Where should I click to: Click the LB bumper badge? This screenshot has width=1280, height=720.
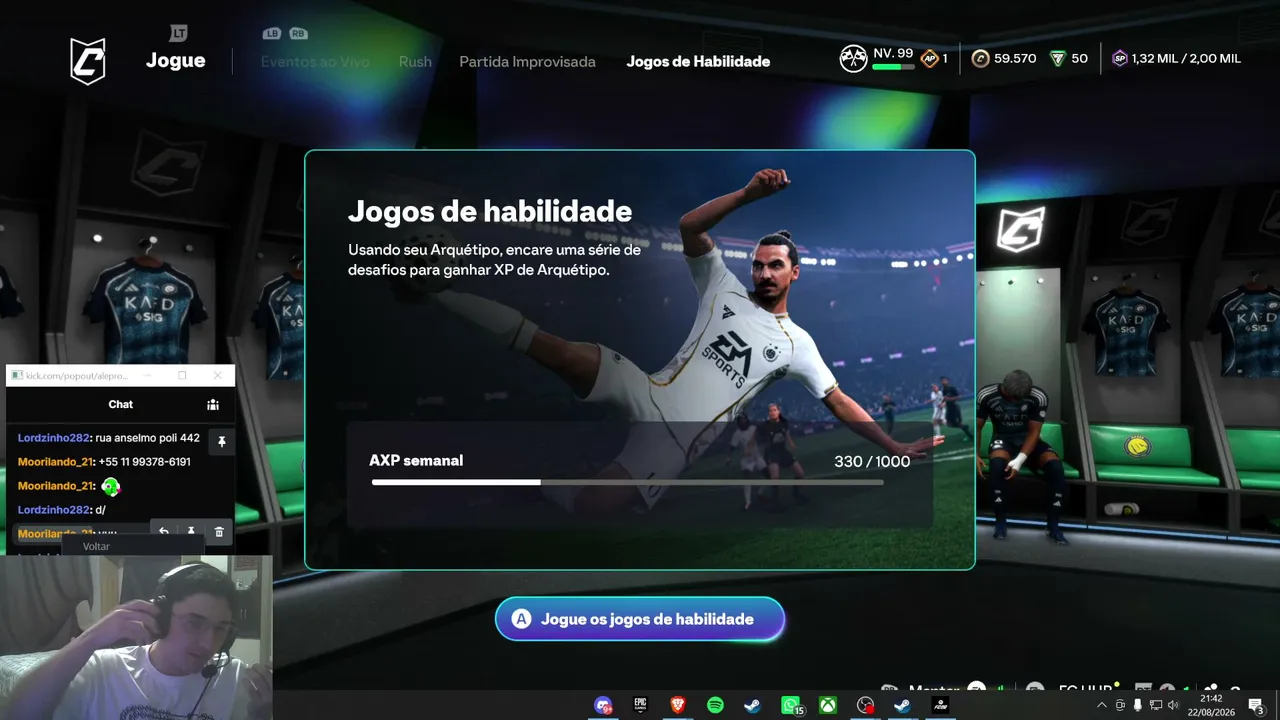272,34
